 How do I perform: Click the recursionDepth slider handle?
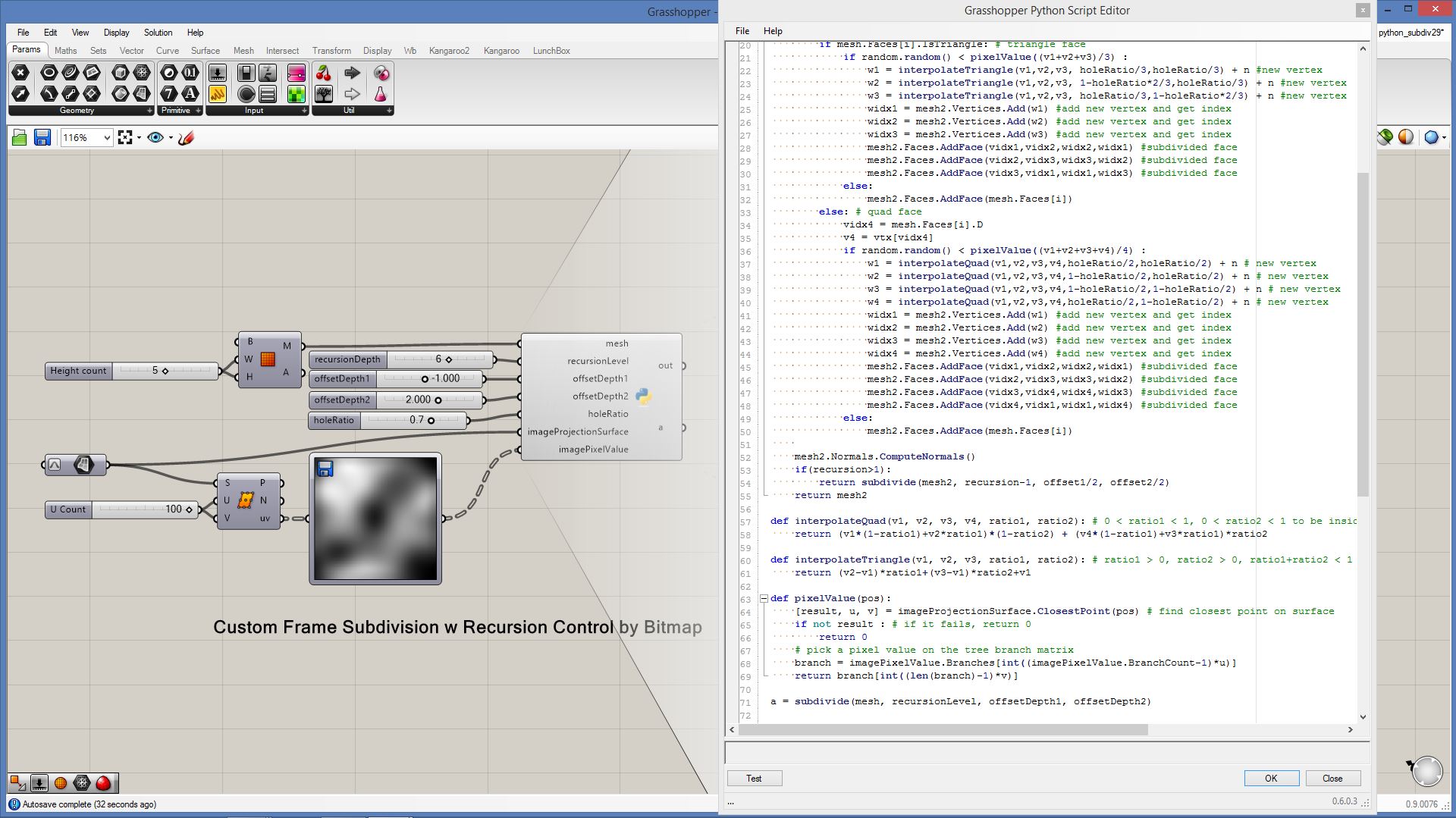point(448,359)
